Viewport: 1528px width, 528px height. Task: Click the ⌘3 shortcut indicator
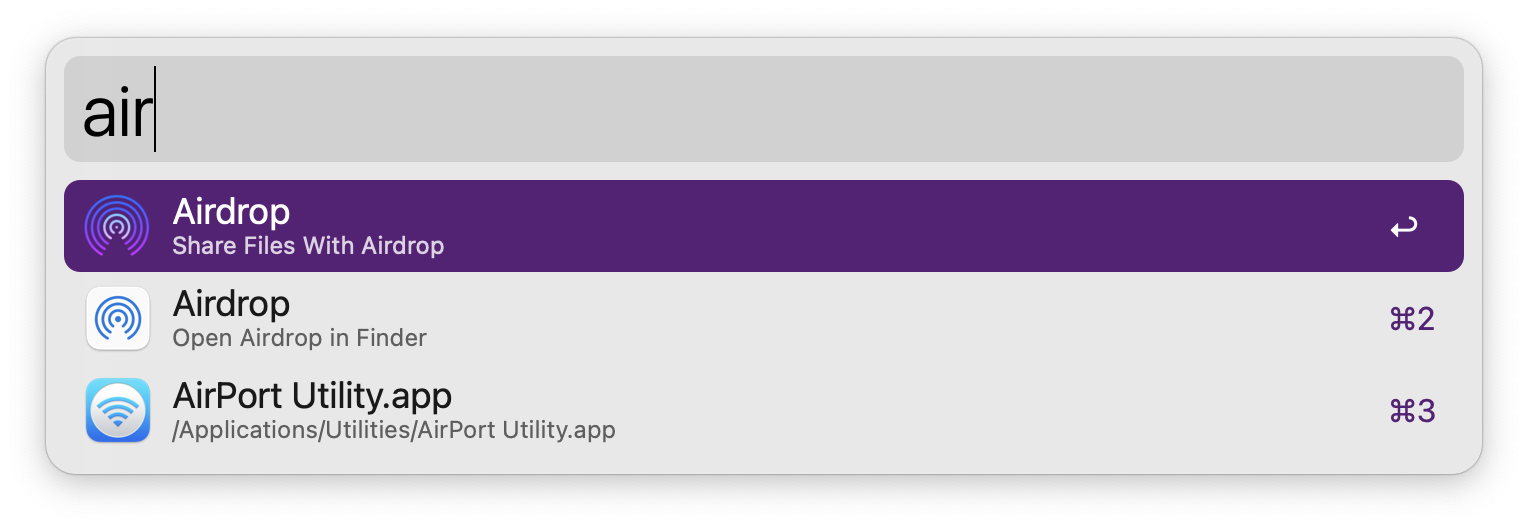1412,411
